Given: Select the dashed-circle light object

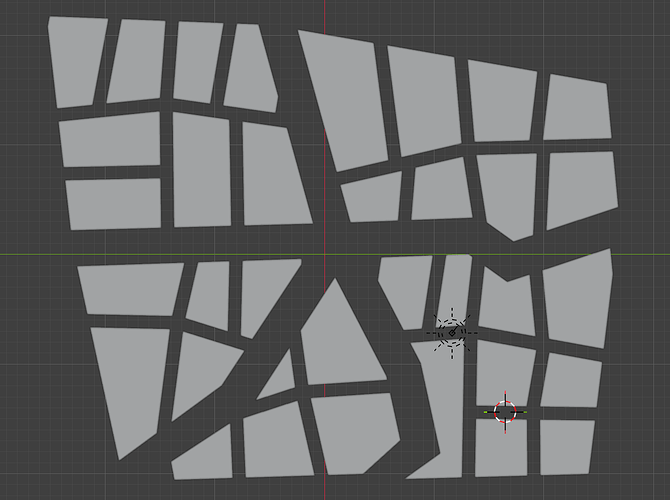Looking at the screenshot, I should pyautogui.click(x=452, y=333).
